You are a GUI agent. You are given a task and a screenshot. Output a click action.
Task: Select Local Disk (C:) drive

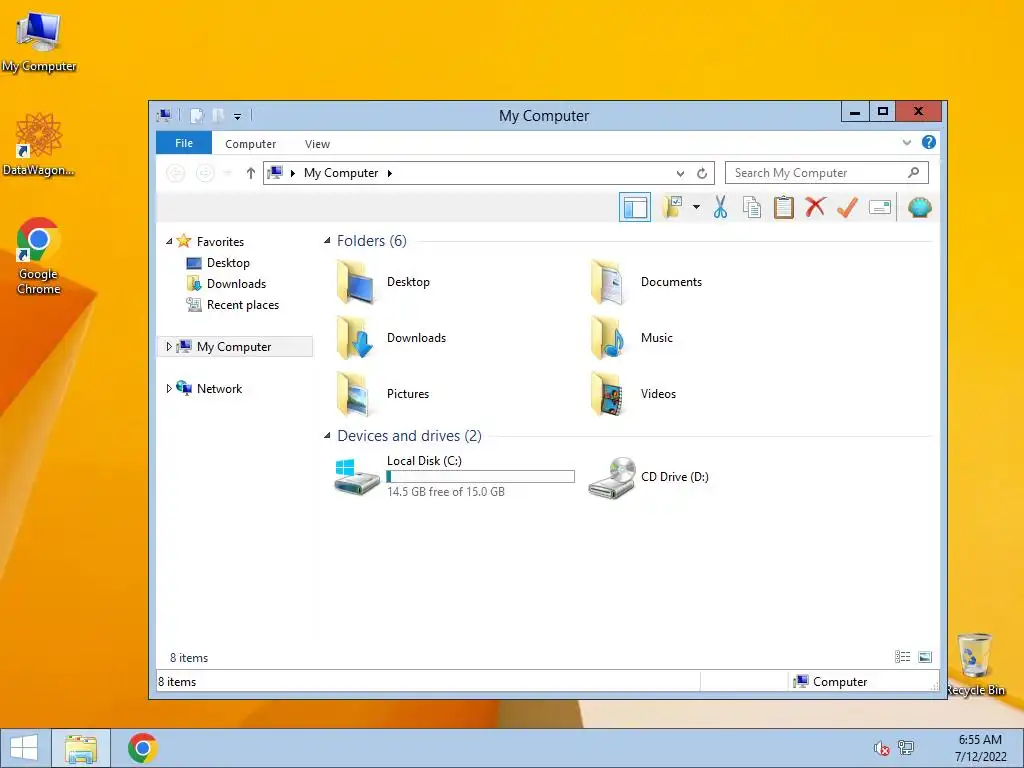point(357,477)
